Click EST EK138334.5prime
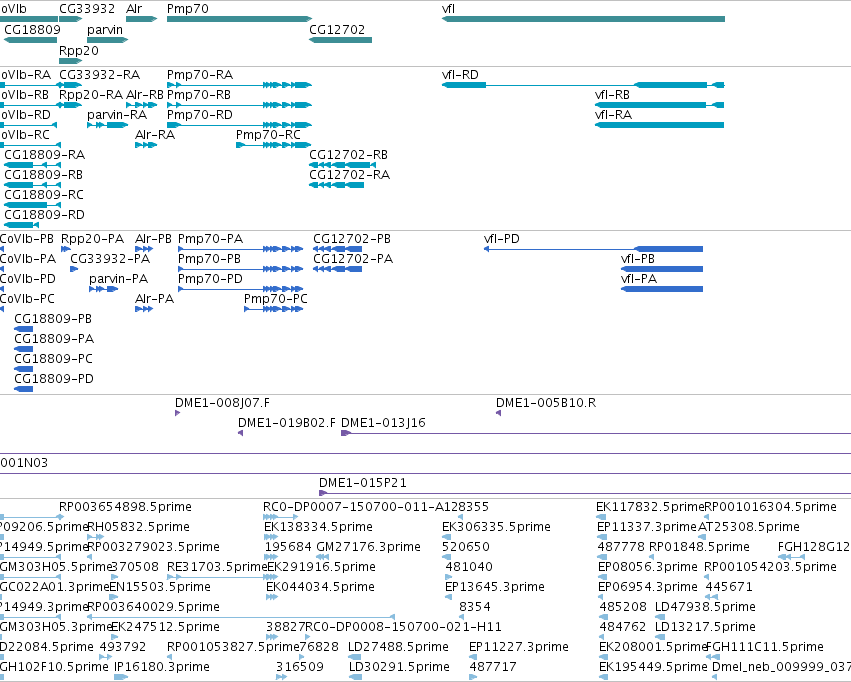Screen dimensions: 851x682 [x=319, y=527]
